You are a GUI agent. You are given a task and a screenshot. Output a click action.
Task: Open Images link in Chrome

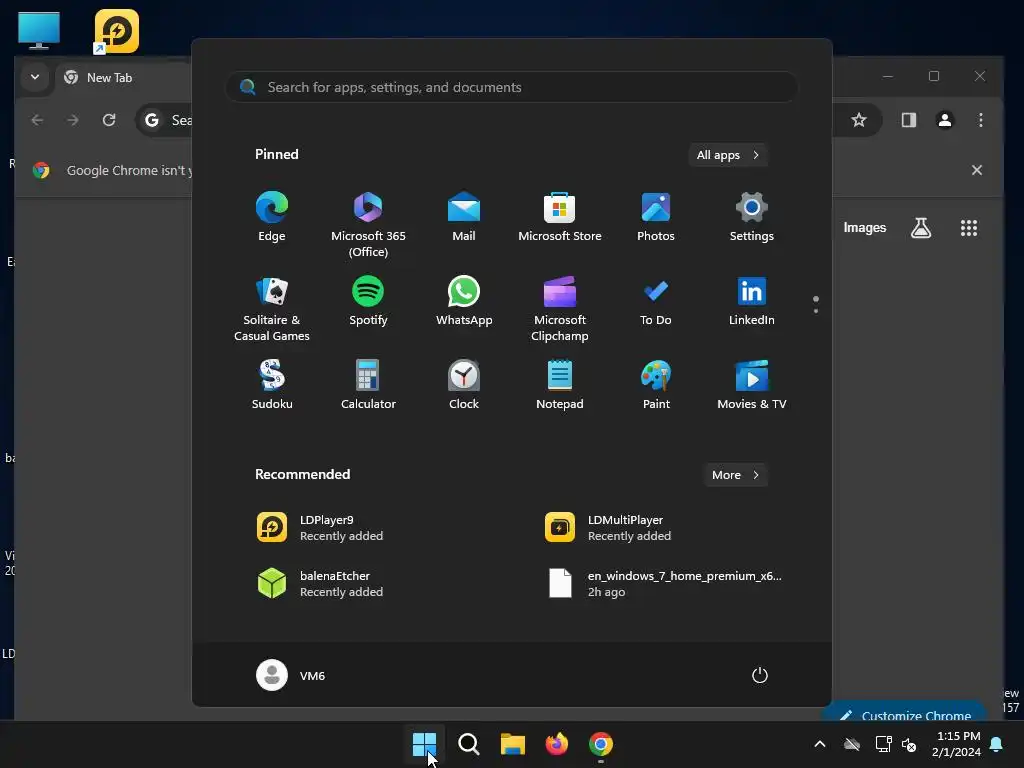(865, 227)
